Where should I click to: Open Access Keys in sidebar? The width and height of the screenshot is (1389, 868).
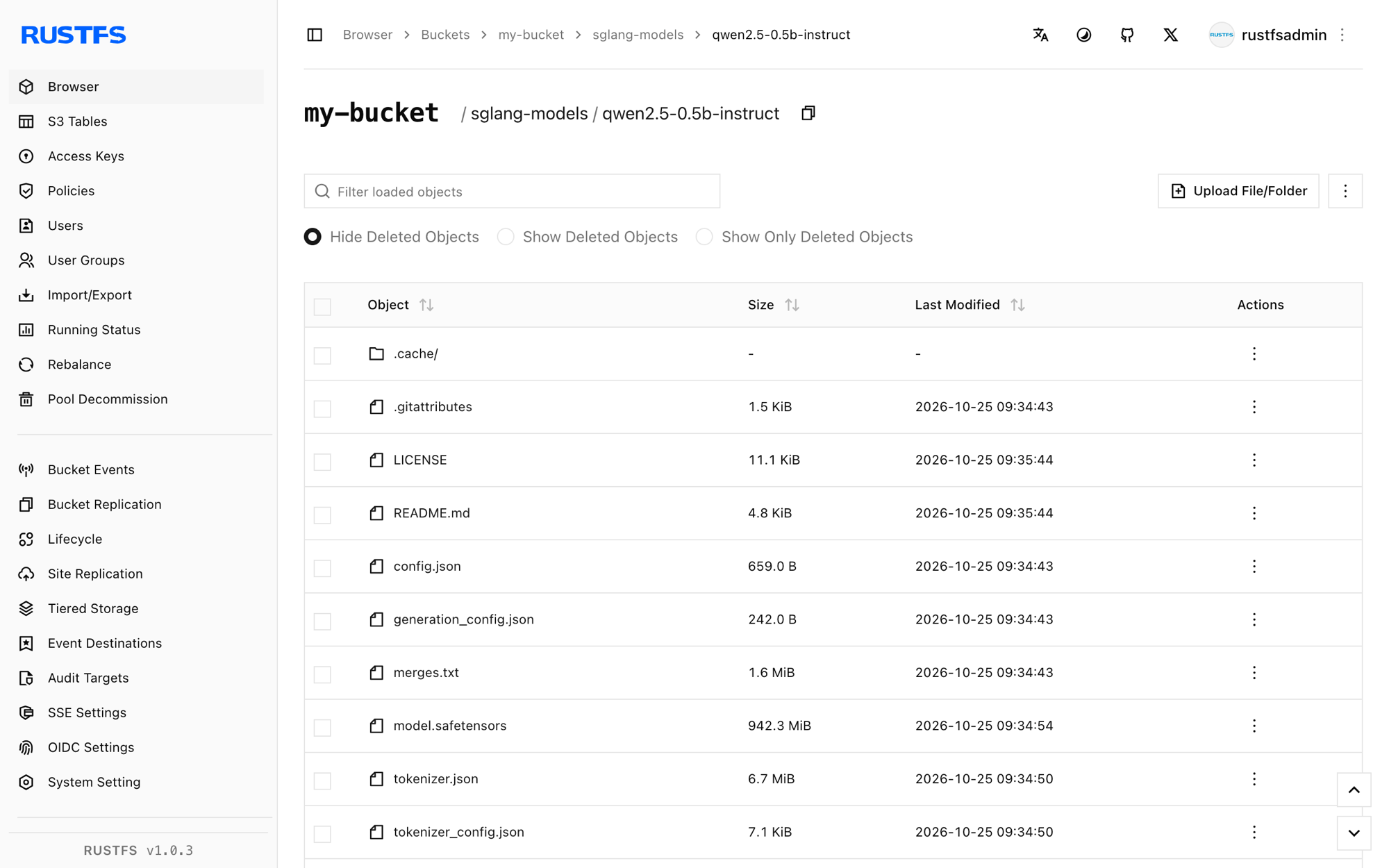click(136, 156)
